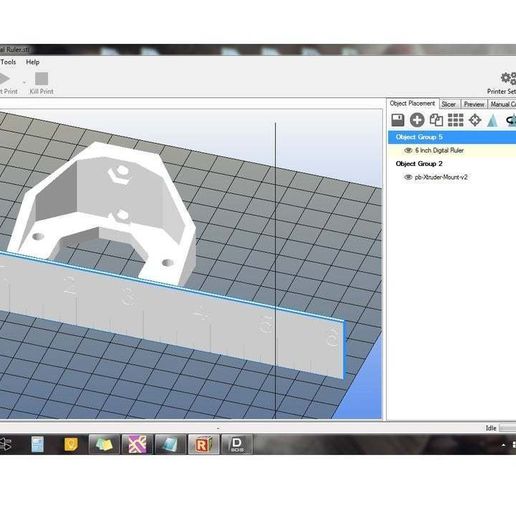Open the Help menu
The height and width of the screenshot is (516, 516).
[33, 62]
